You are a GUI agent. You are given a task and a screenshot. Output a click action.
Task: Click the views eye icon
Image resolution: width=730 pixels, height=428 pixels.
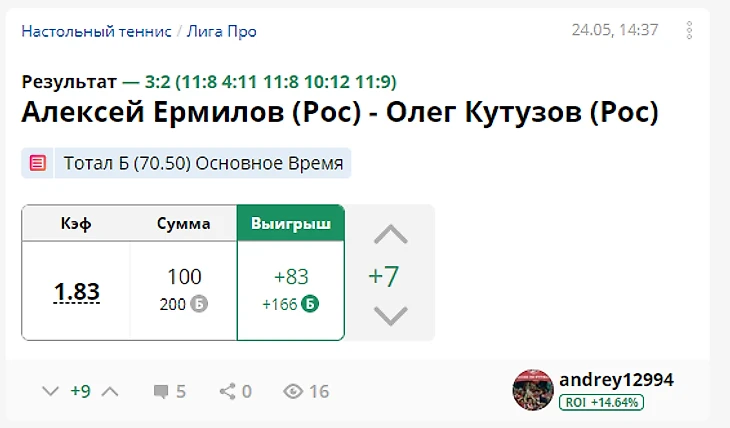(x=293, y=392)
